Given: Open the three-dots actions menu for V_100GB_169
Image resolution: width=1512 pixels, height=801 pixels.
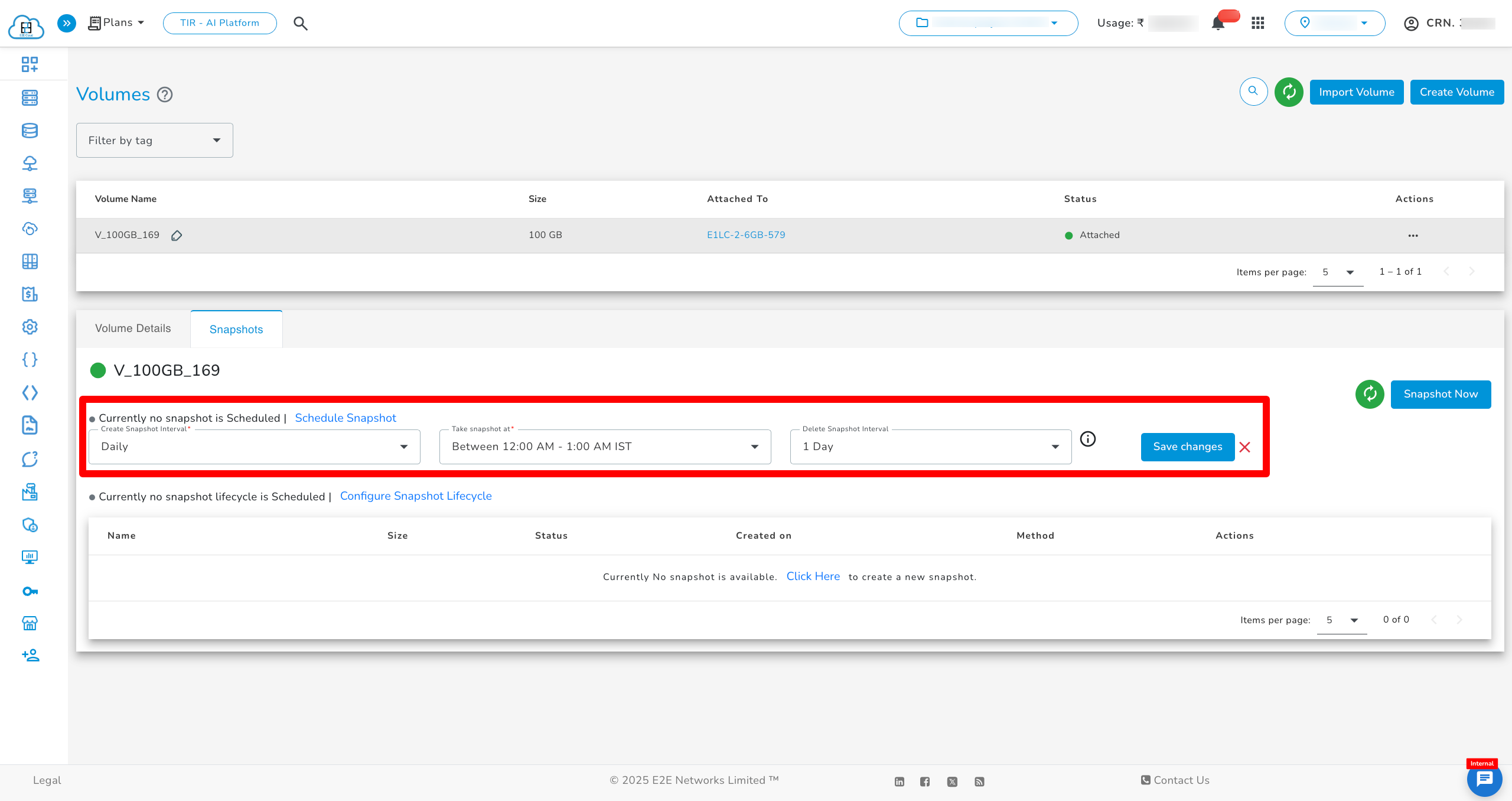Looking at the screenshot, I should (x=1413, y=236).
